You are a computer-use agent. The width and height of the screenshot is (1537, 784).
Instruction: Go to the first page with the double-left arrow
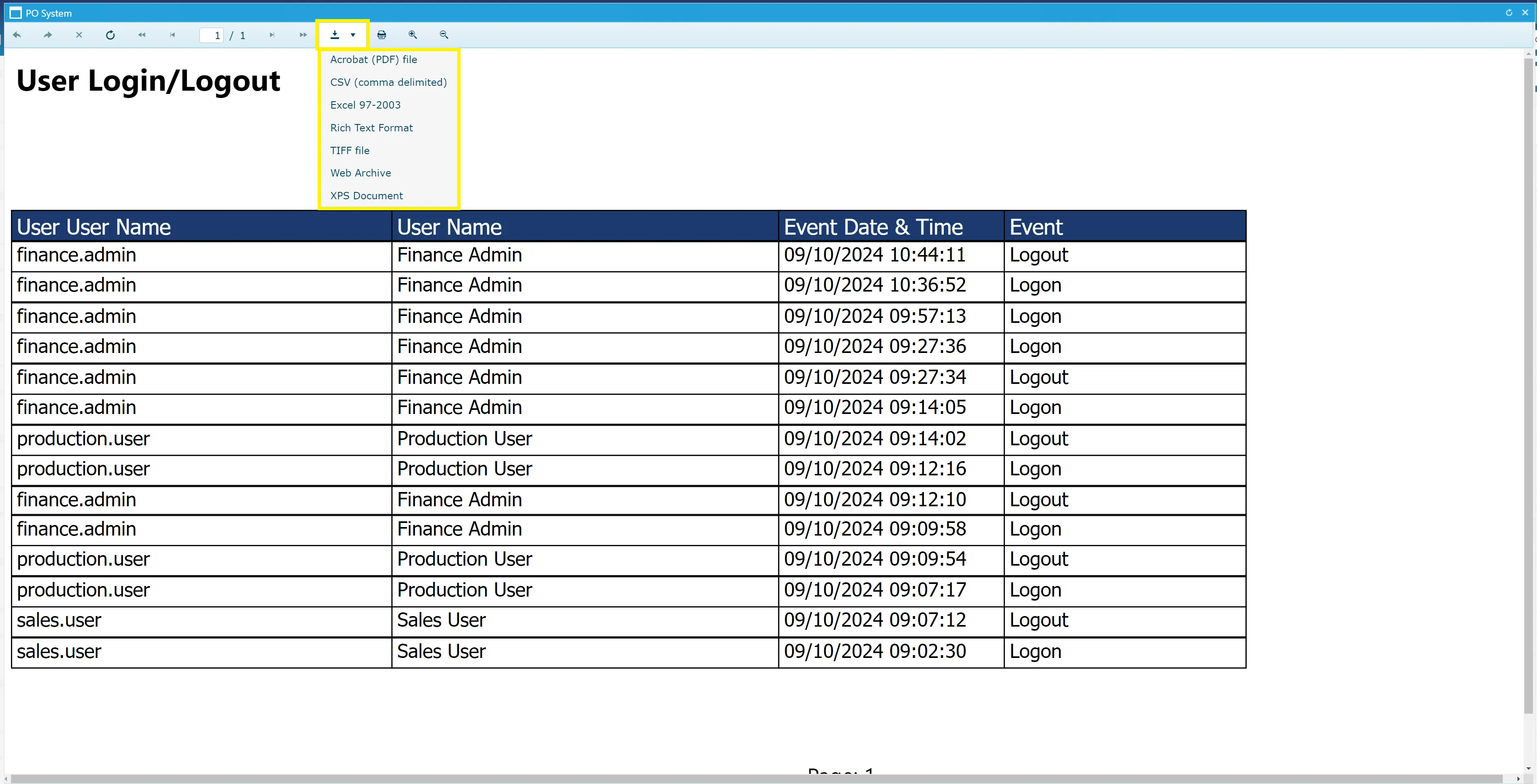pos(142,35)
